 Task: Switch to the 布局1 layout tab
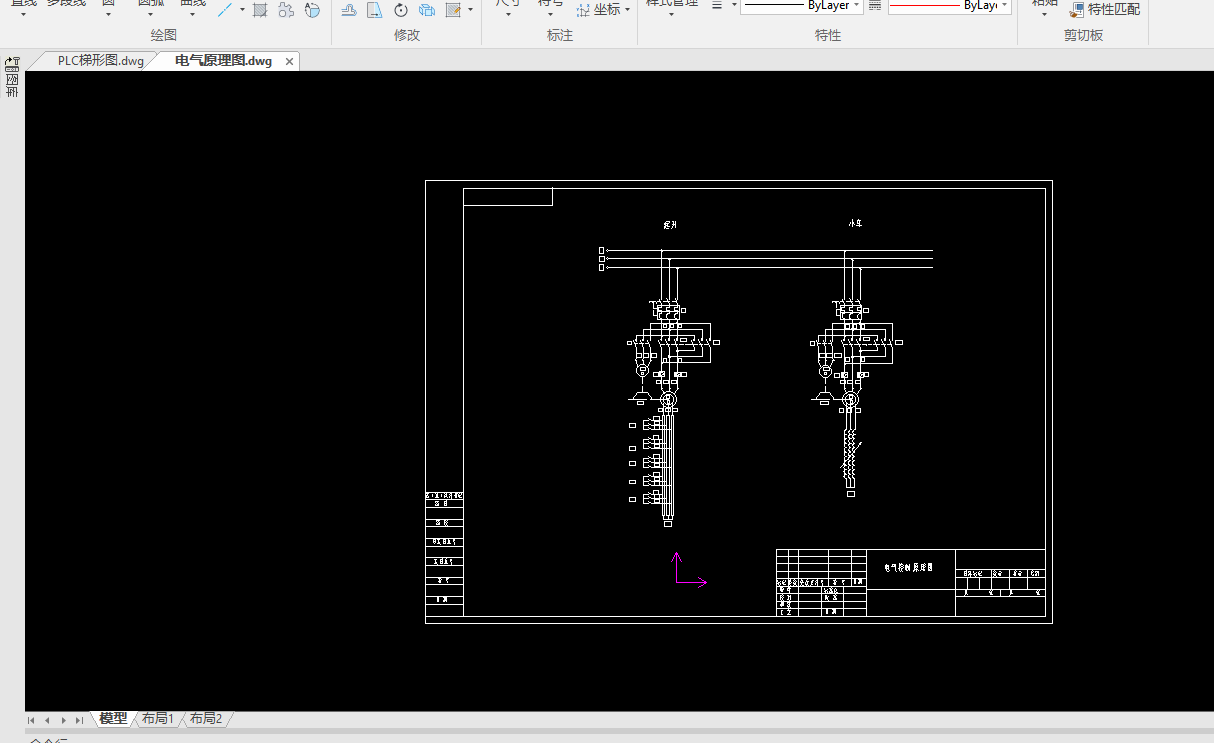[158, 718]
